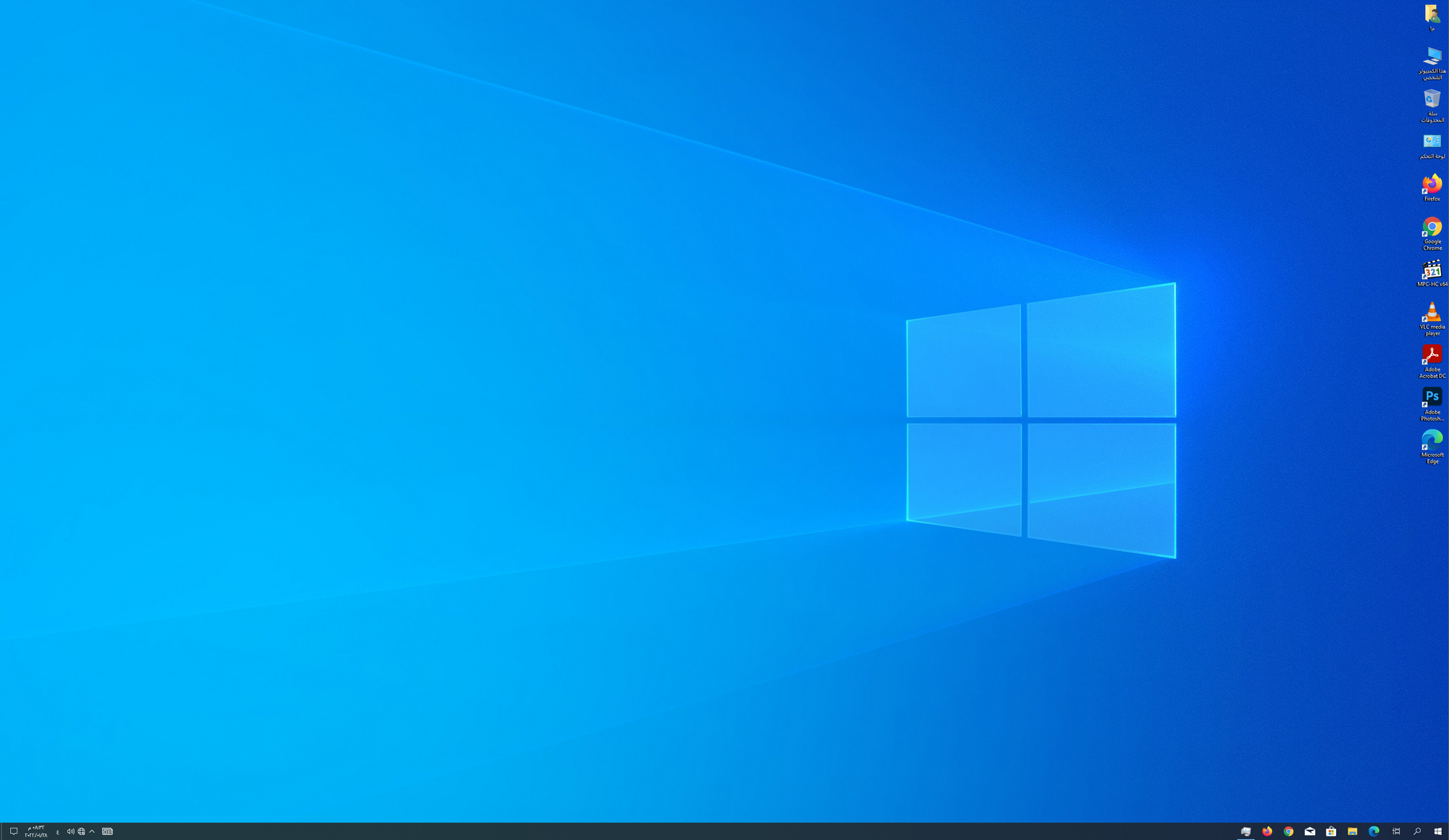Select the Control Panel desktop icon
The width and height of the screenshot is (1449, 840).
[1432, 146]
